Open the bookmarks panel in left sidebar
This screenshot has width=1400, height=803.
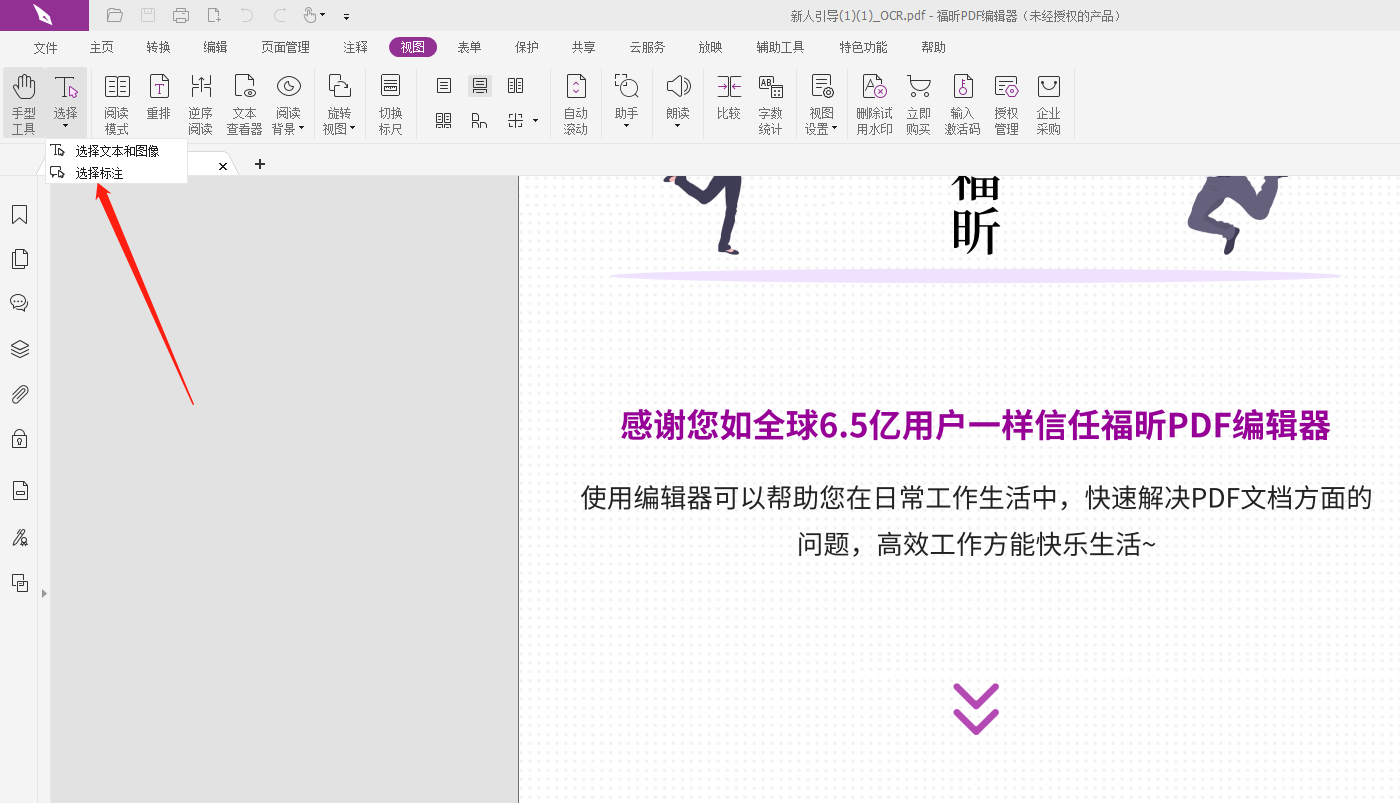pos(19,214)
